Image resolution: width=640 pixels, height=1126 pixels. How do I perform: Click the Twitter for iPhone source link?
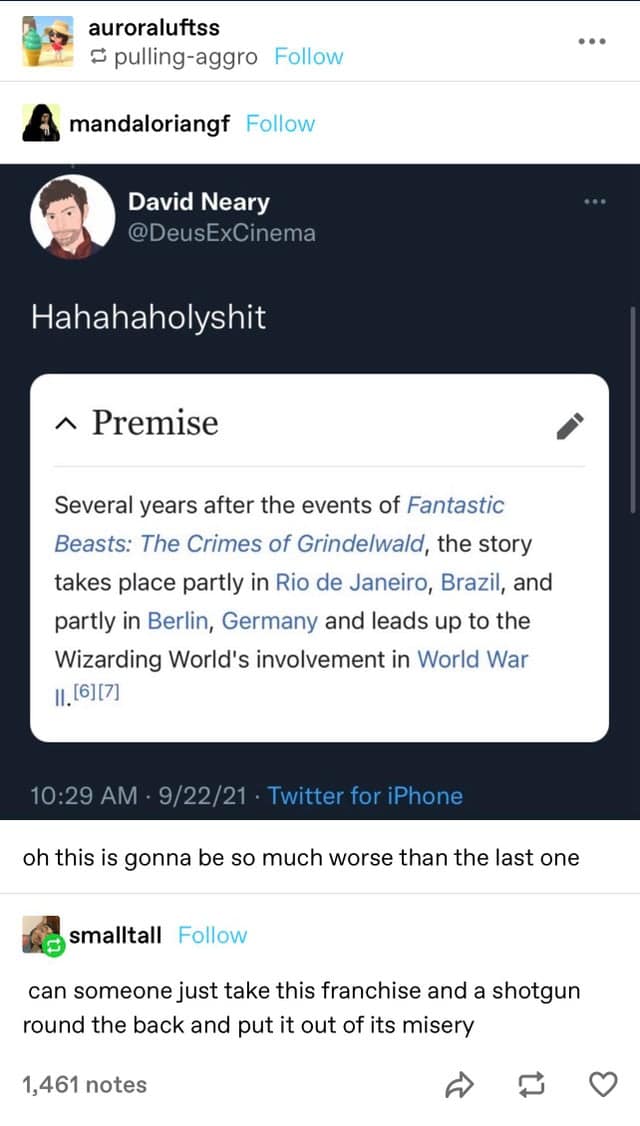click(365, 796)
